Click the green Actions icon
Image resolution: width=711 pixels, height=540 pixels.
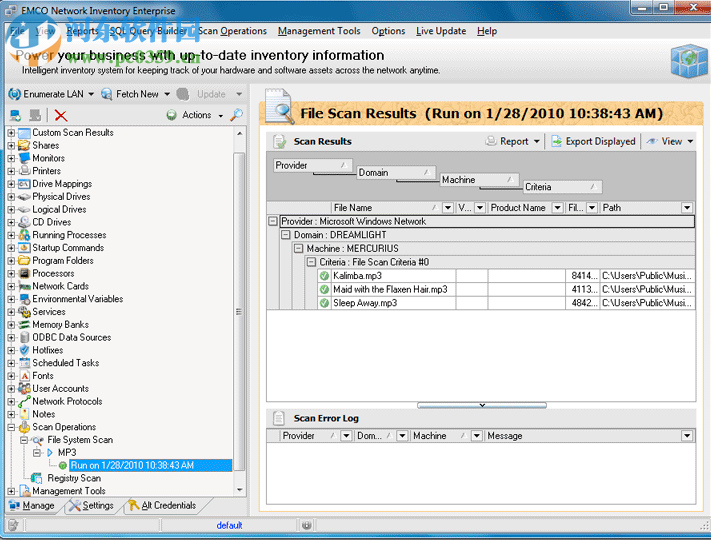pyautogui.click(x=171, y=115)
